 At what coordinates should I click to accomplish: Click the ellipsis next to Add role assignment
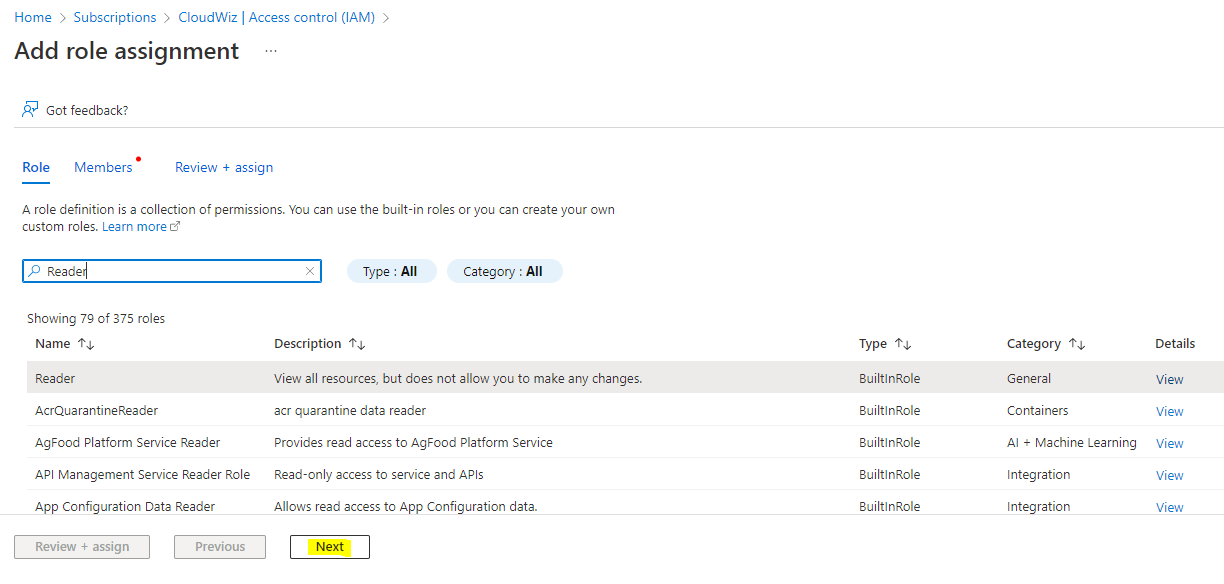click(271, 51)
